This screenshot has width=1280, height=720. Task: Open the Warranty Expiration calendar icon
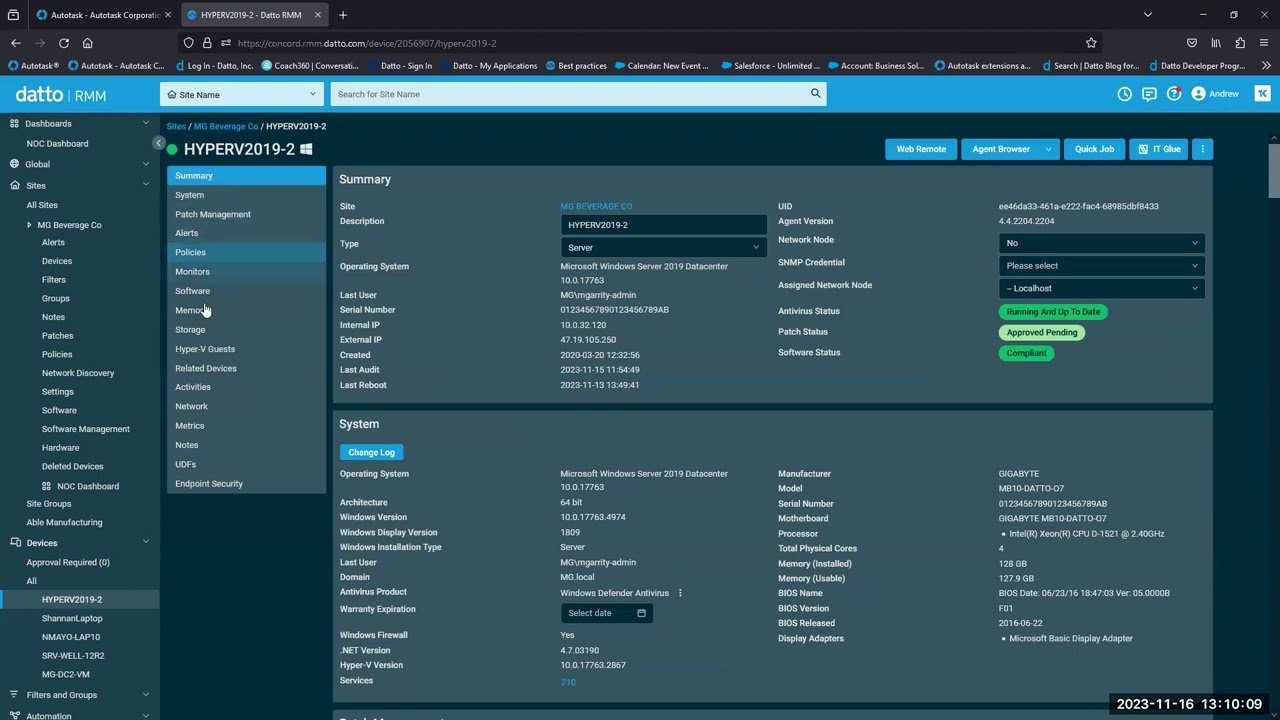(x=642, y=613)
